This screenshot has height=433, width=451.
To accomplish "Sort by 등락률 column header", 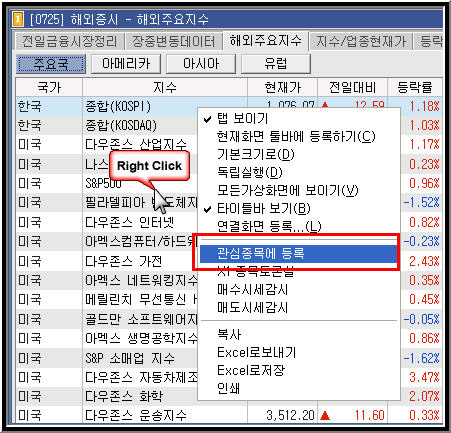I will tap(415, 88).
